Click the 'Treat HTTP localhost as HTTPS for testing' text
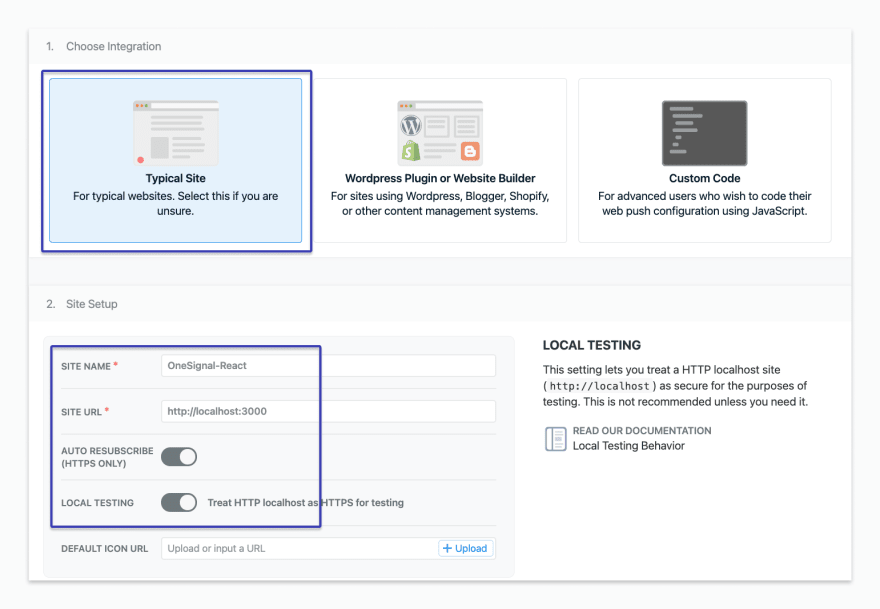 [305, 502]
